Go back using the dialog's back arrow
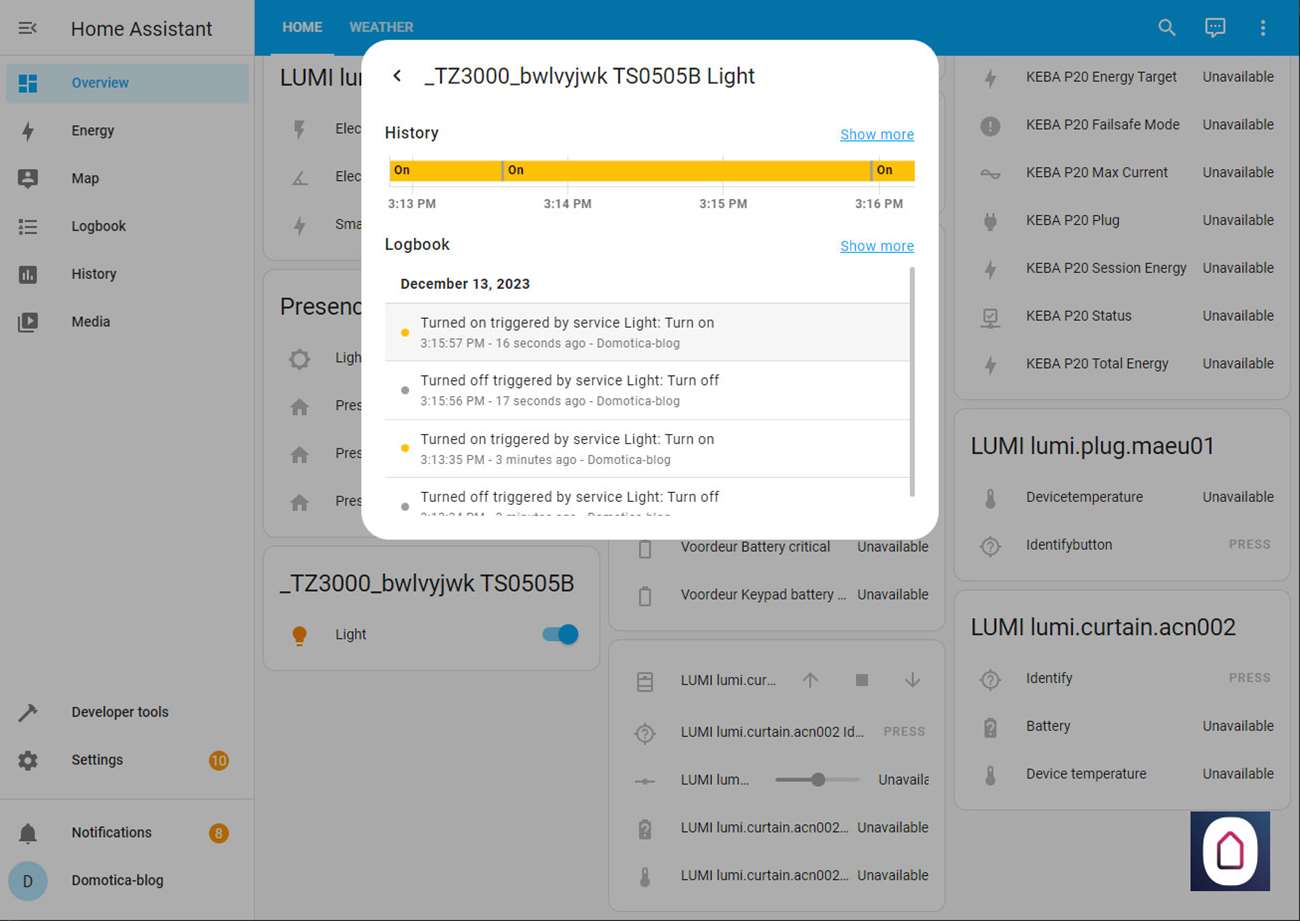 click(397, 76)
